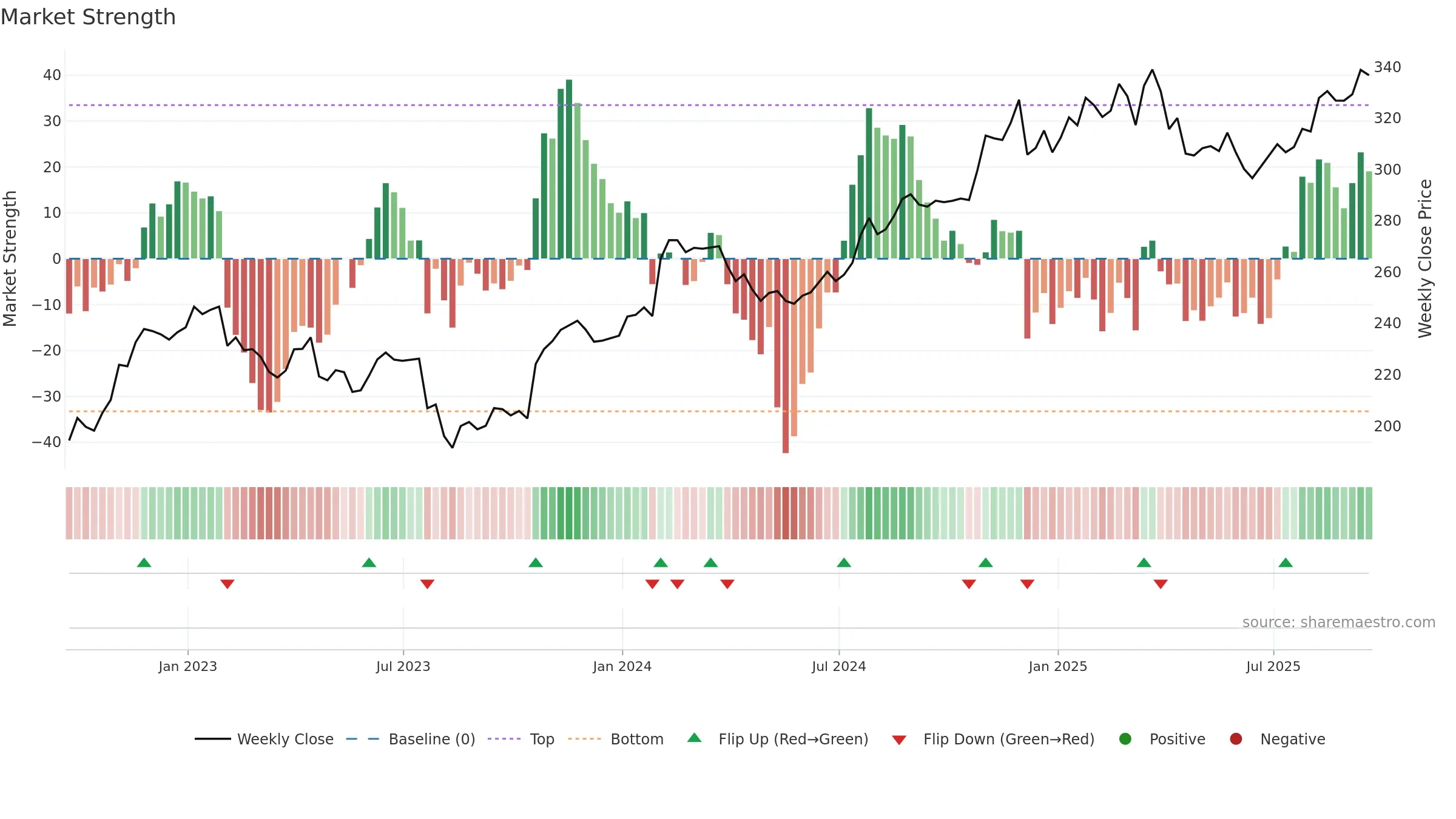Viewport: 1456px width, 819px height.
Task: Click the flip-down marker just after Jul 2023
Action: [427, 584]
